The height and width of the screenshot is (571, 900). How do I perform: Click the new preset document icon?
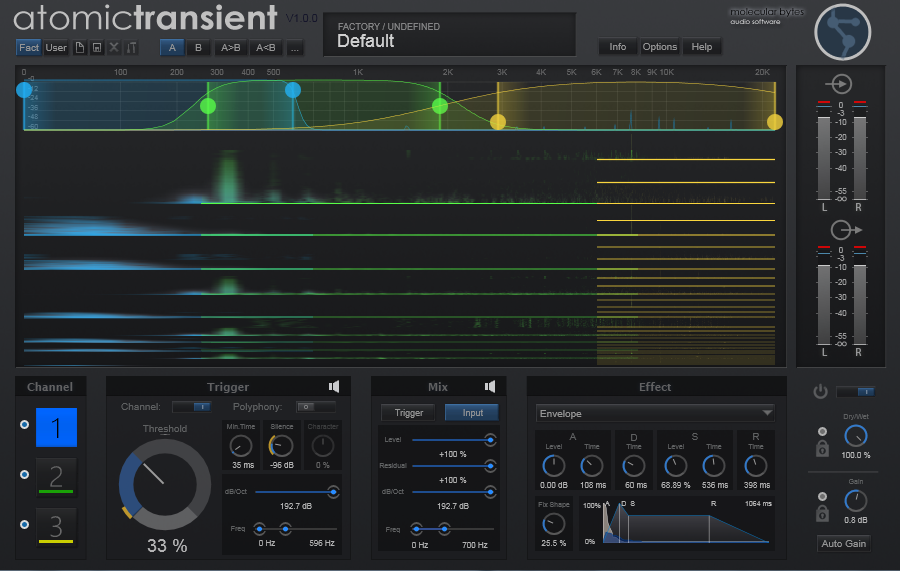(79, 47)
